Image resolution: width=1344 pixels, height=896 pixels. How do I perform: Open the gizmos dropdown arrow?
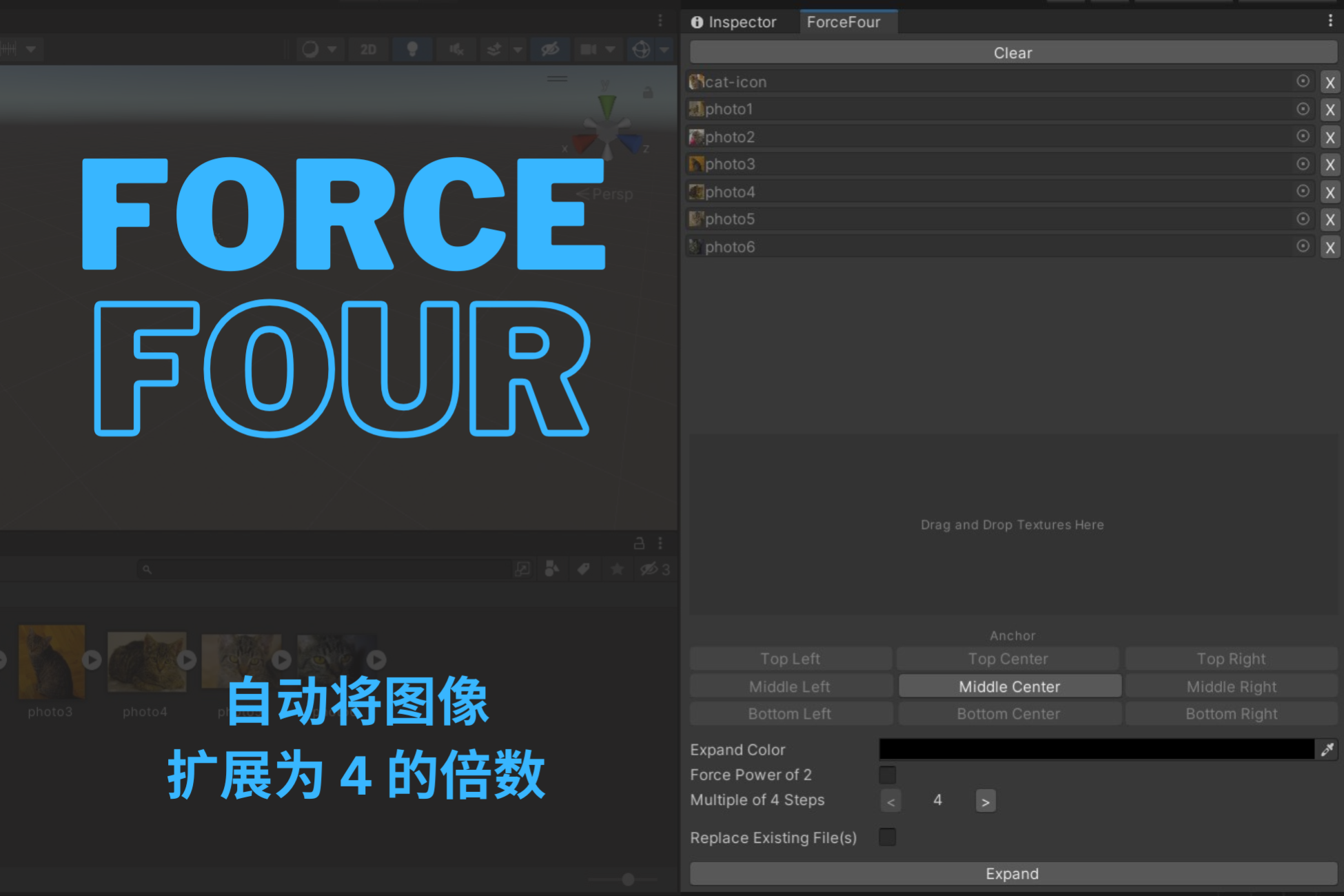664,50
